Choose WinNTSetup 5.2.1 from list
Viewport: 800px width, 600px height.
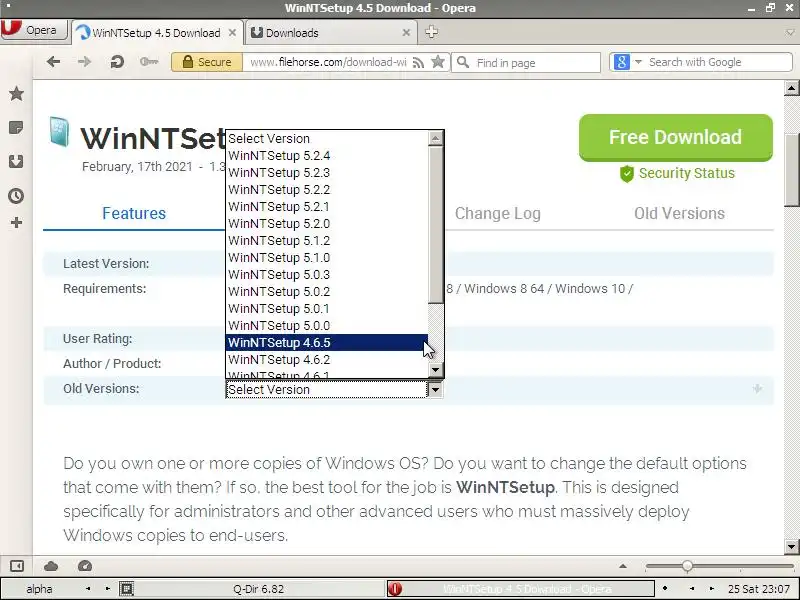coord(327,207)
